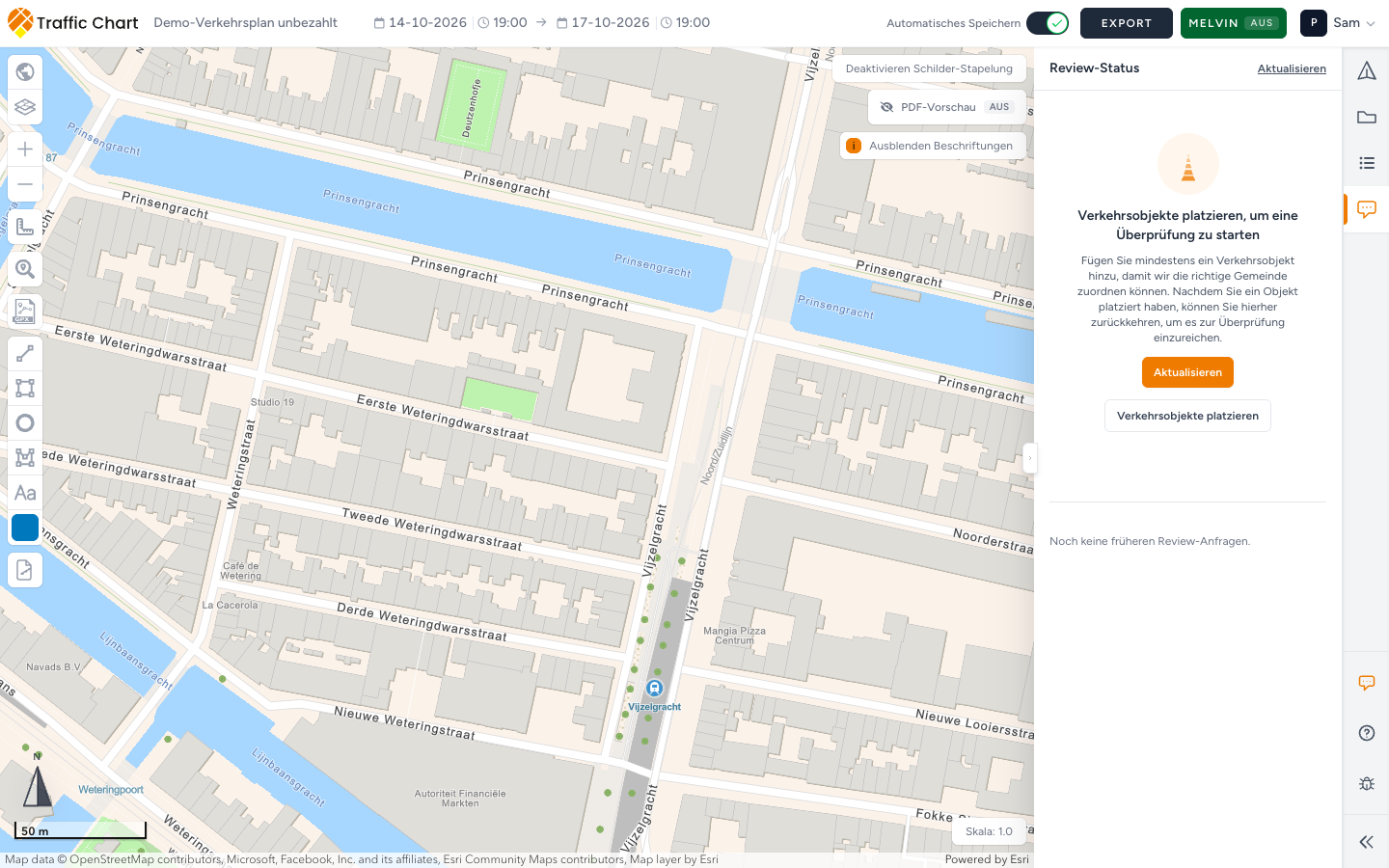This screenshot has height=868, width=1389.
Task: Open the end date 17-10-2026 picker
Action: tap(603, 23)
